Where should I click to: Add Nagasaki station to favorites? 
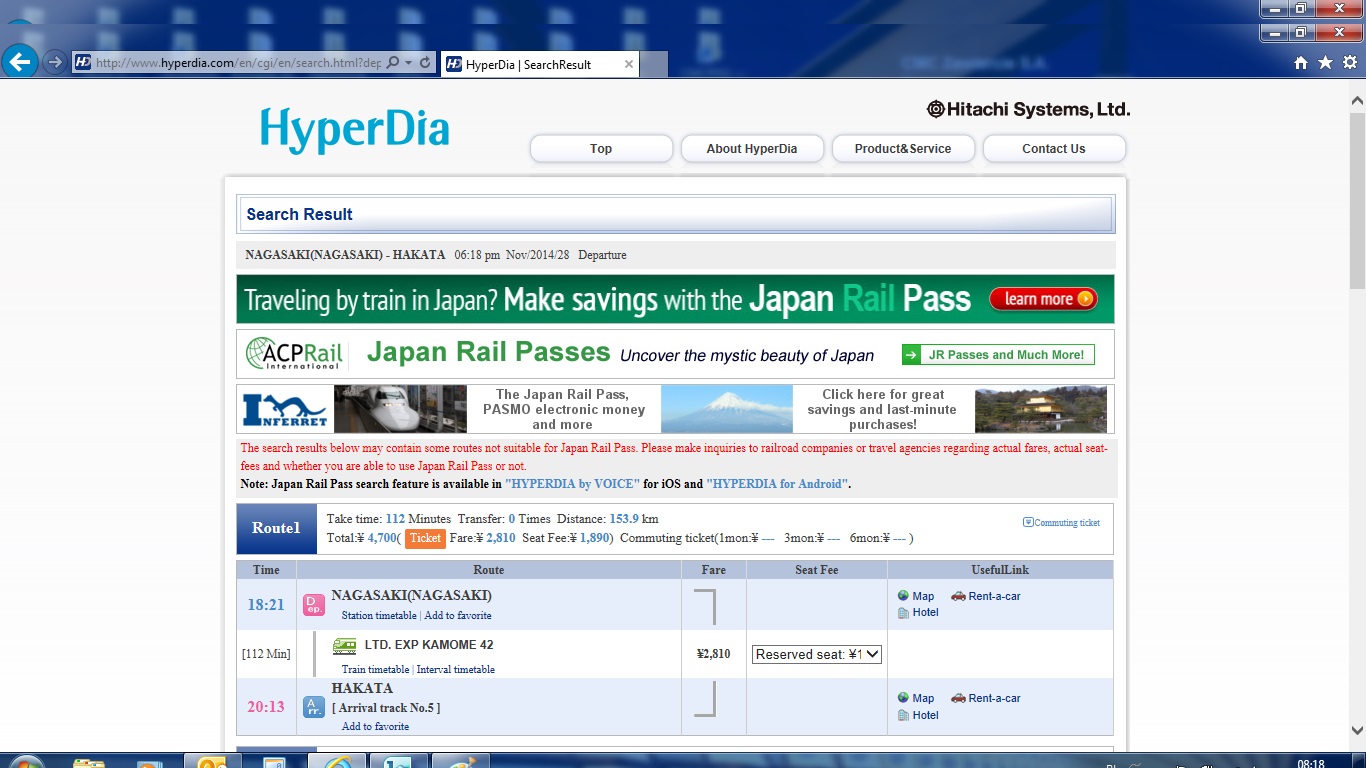pos(458,616)
